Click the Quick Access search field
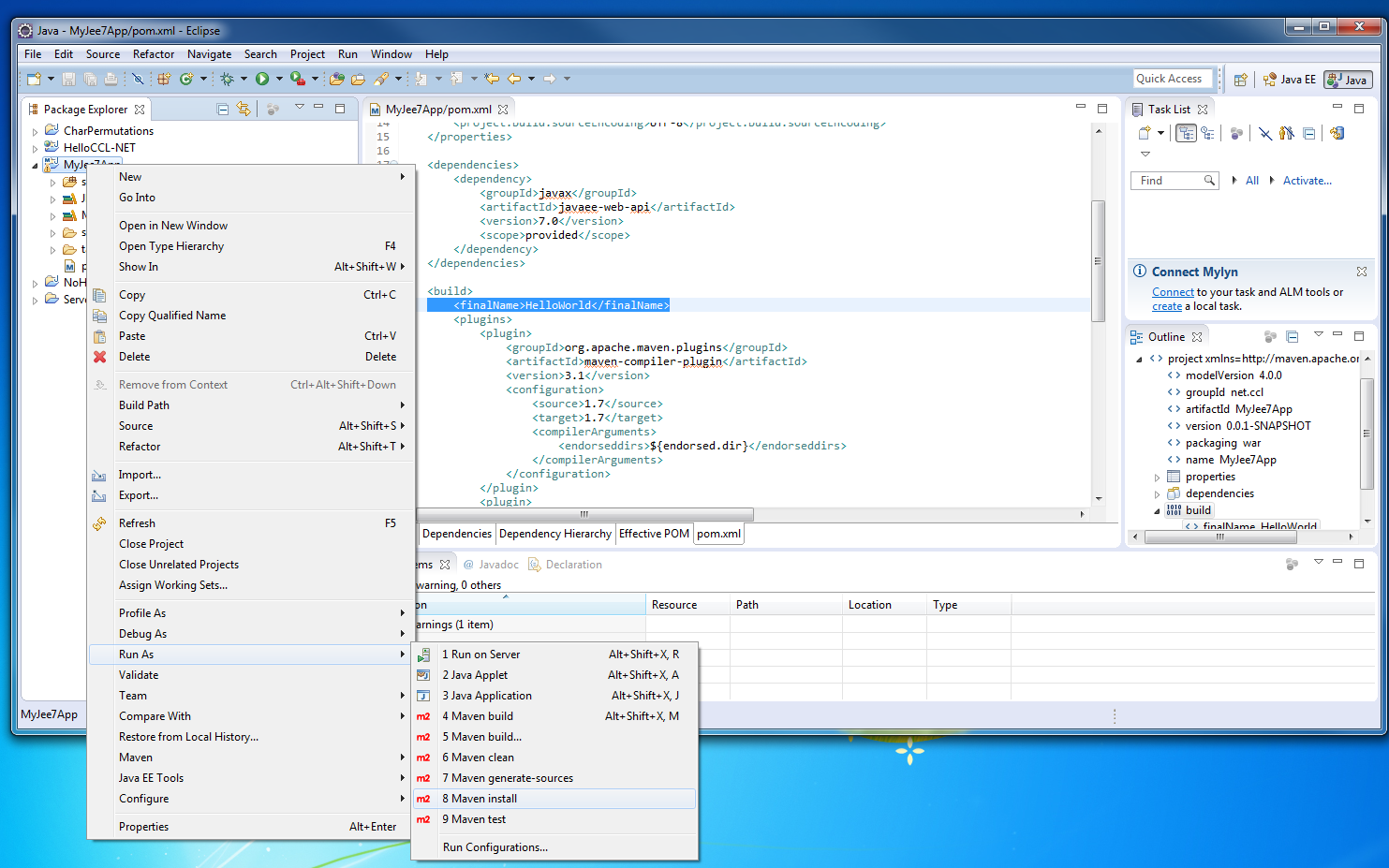Screen dimensions: 1389x868 pos(1172,79)
